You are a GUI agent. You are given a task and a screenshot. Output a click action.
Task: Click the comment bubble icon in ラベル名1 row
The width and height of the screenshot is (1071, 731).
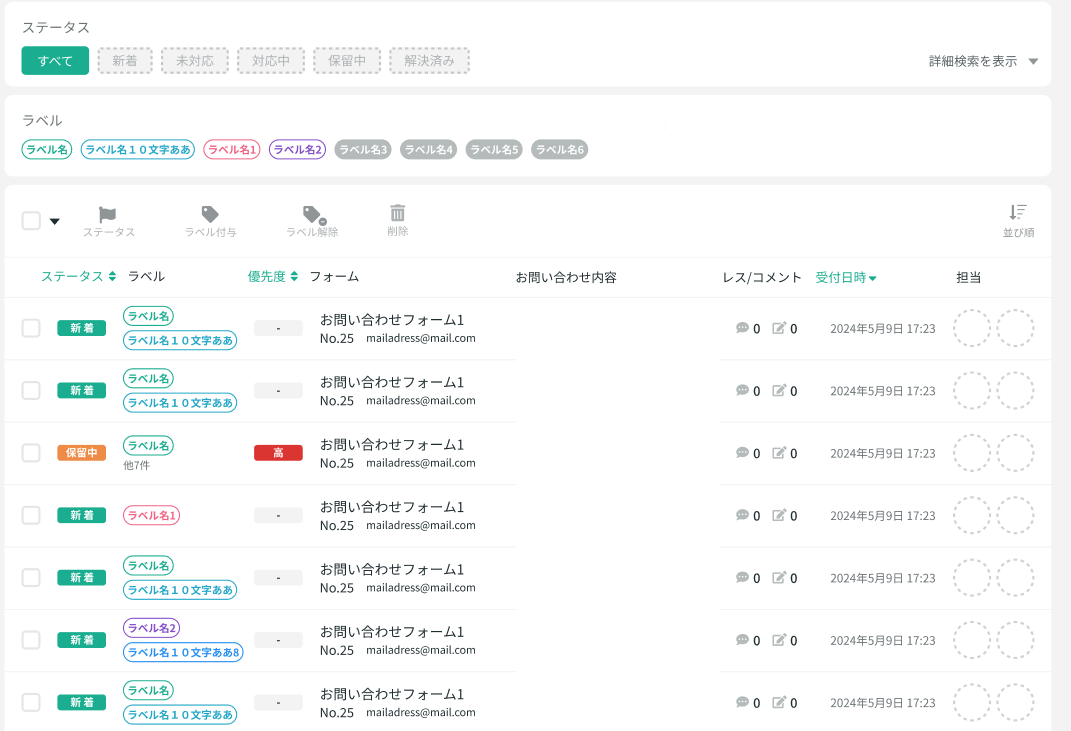(x=742, y=515)
